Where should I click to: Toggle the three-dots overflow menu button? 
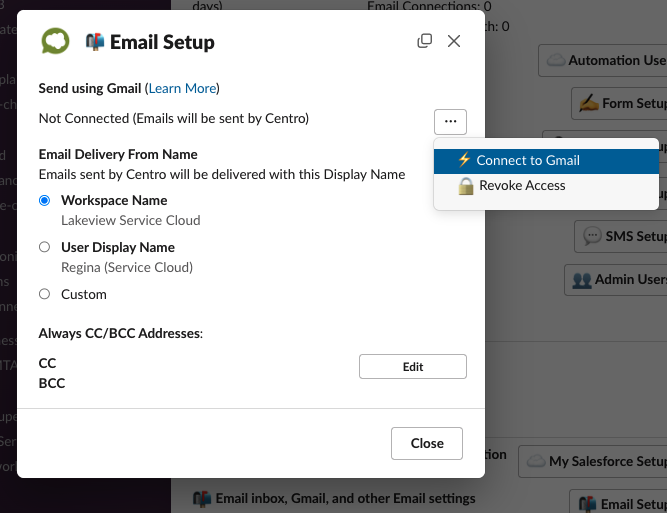pyautogui.click(x=450, y=122)
